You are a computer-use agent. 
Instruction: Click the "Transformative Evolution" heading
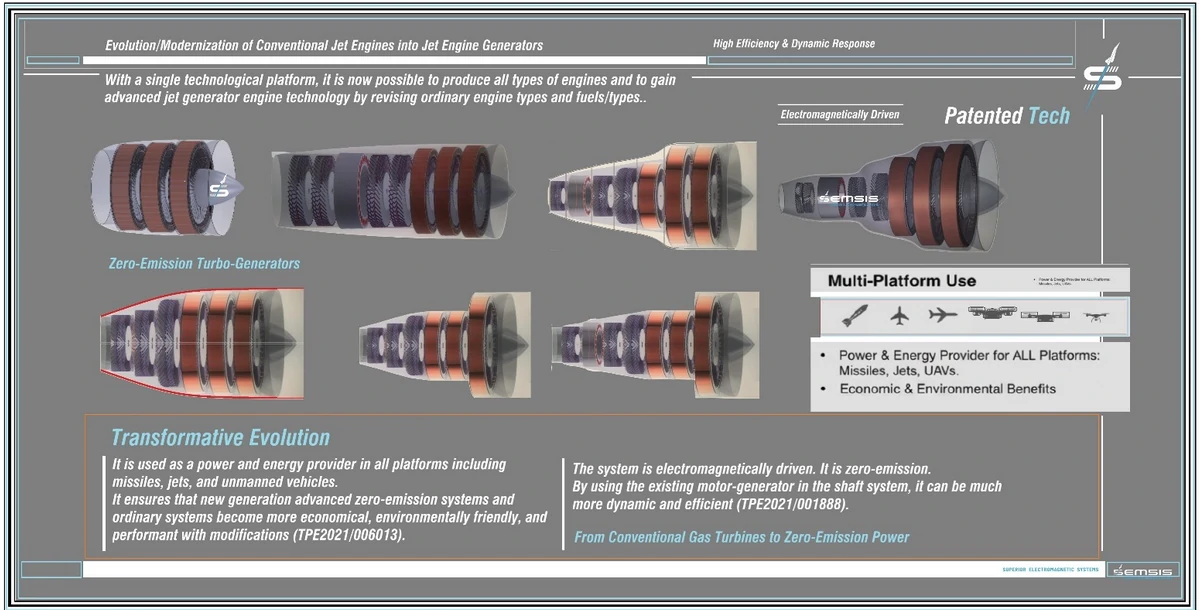(x=220, y=437)
